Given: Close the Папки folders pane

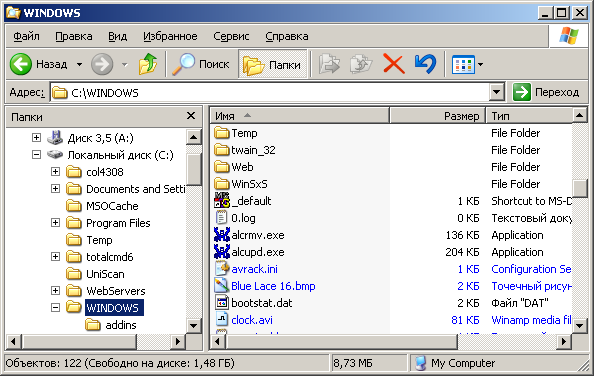Looking at the screenshot, I should 191,116.
